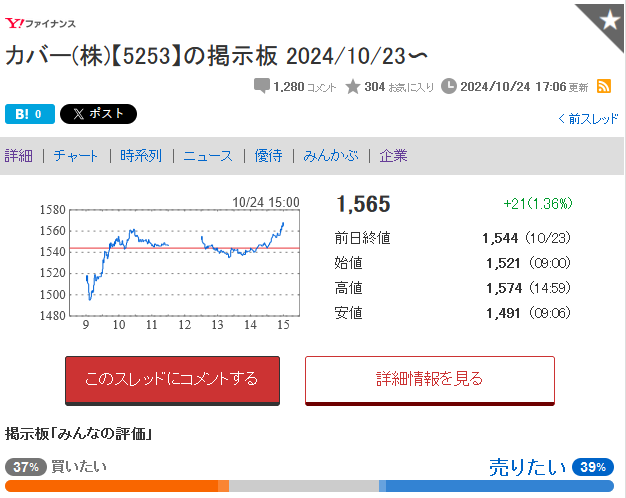
Task: Click the 始値 value 1,521
Action: (x=503, y=263)
